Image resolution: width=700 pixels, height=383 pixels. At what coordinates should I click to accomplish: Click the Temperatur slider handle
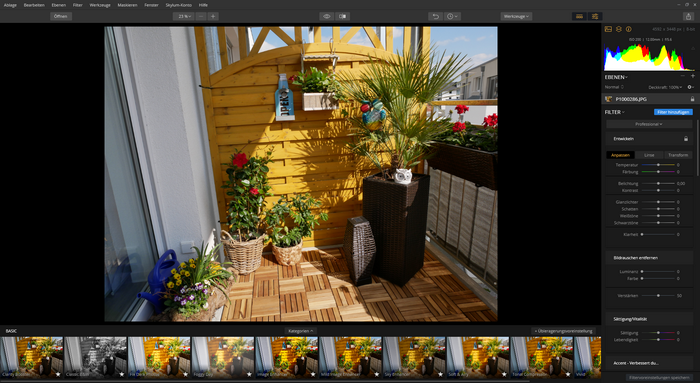pos(658,165)
